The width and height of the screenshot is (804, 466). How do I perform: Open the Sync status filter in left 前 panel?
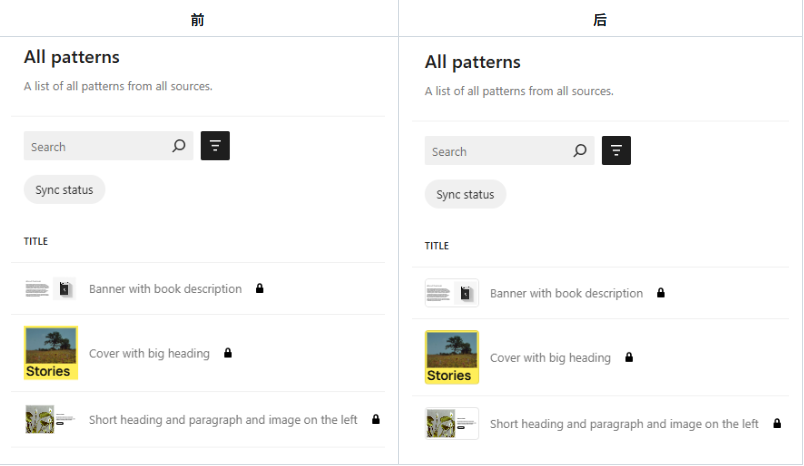[x=64, y=190]
